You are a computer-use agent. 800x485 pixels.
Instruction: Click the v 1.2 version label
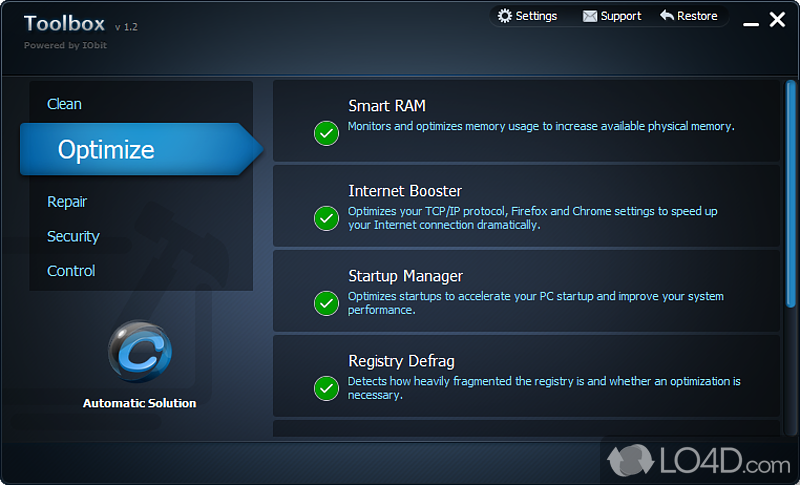[x=127, y=27]
